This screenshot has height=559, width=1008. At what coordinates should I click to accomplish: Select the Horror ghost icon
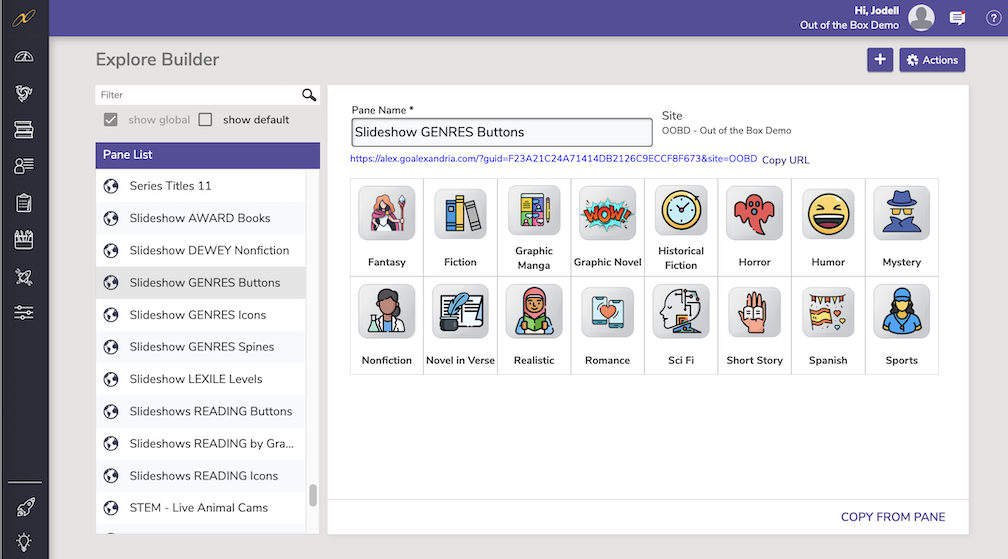(x=754, y=212)
